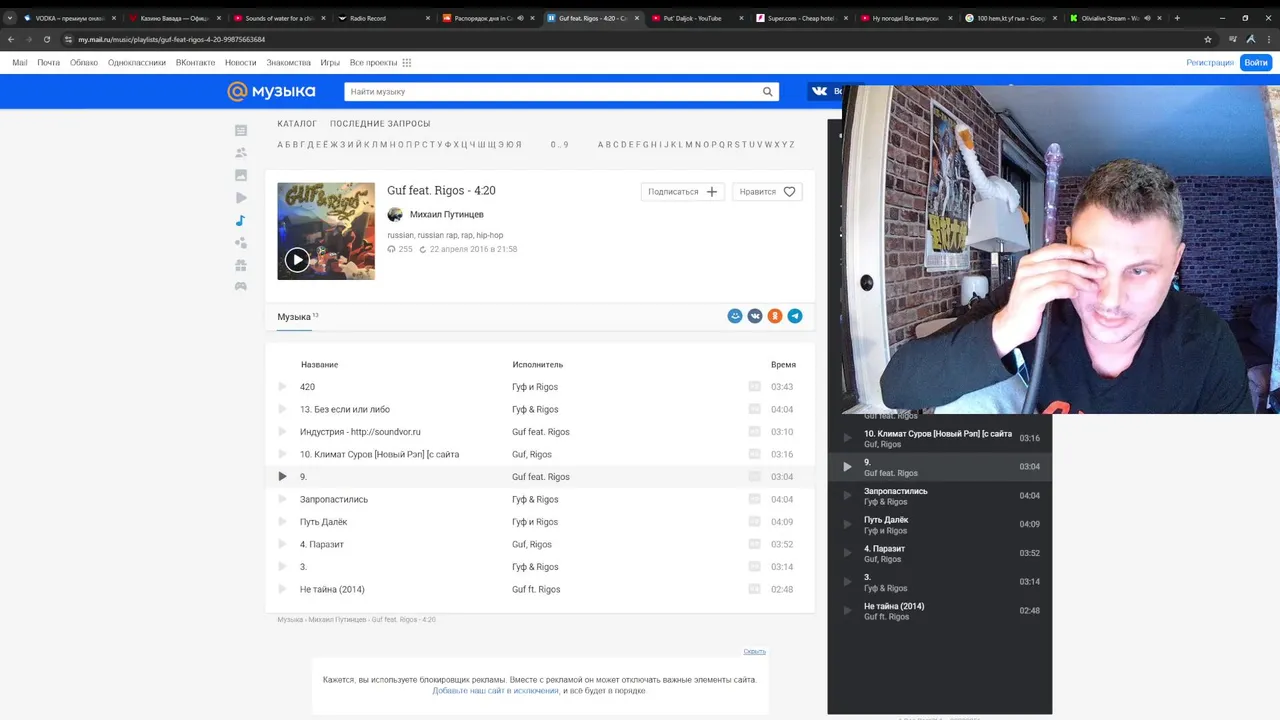Open Облако in the portal bar

84,62
